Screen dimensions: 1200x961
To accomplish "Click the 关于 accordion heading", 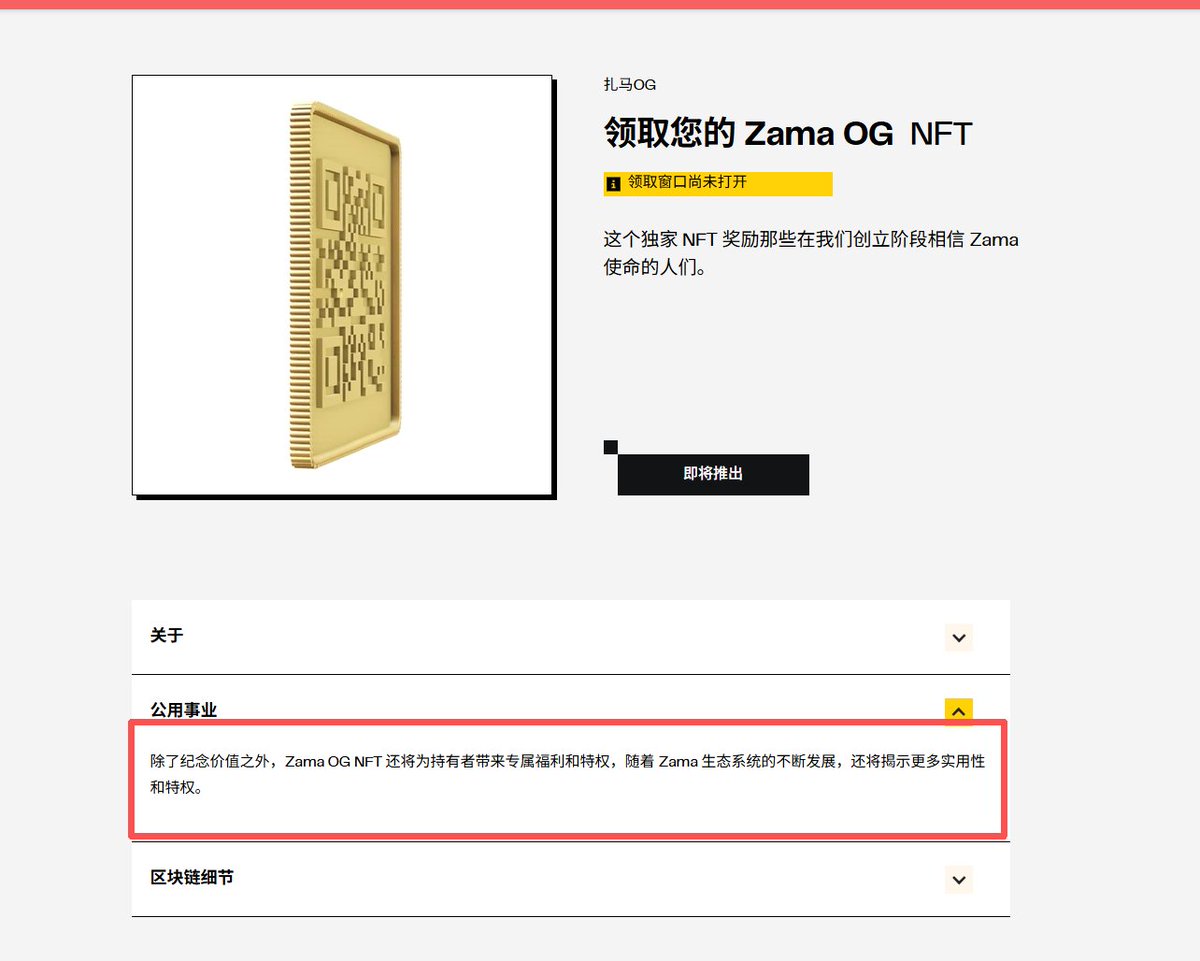I will pyautogui.click(x=167, y=636).
